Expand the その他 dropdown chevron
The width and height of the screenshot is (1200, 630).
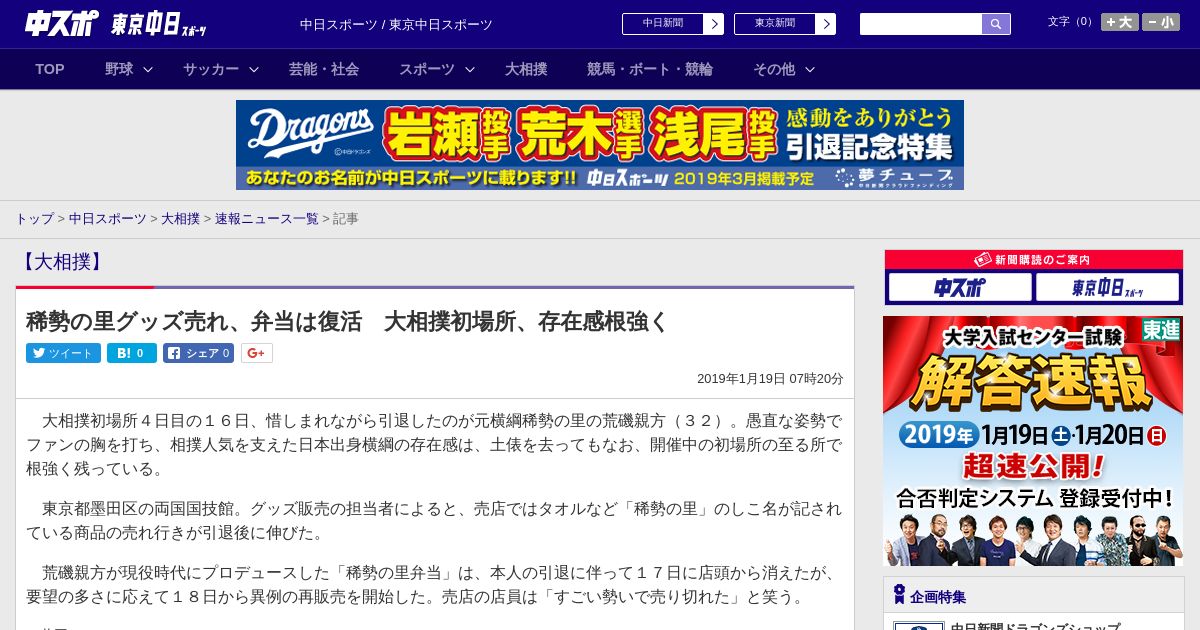click(810, 69)
